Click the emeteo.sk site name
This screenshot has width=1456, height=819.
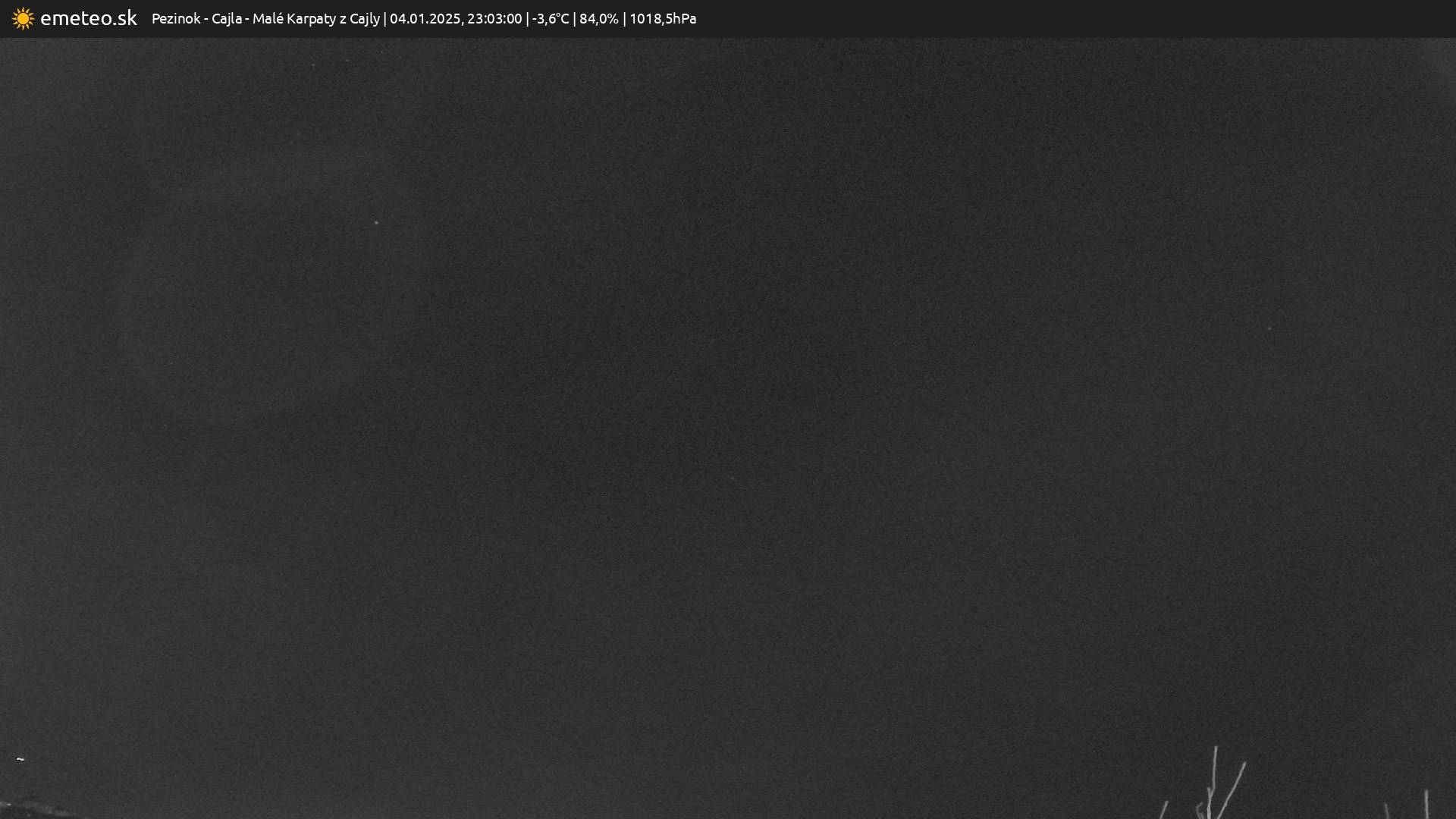[89, 18]
